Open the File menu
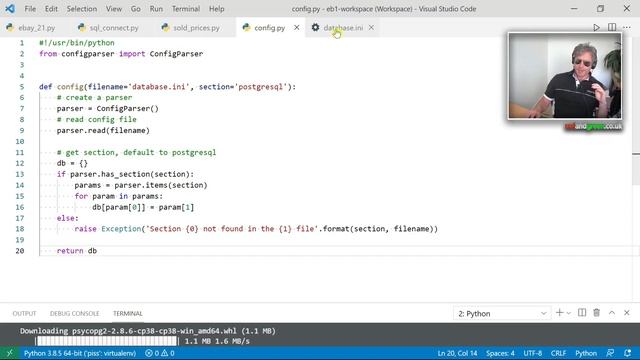The height and width of the screenshot is (360, 640). [30, 9]
